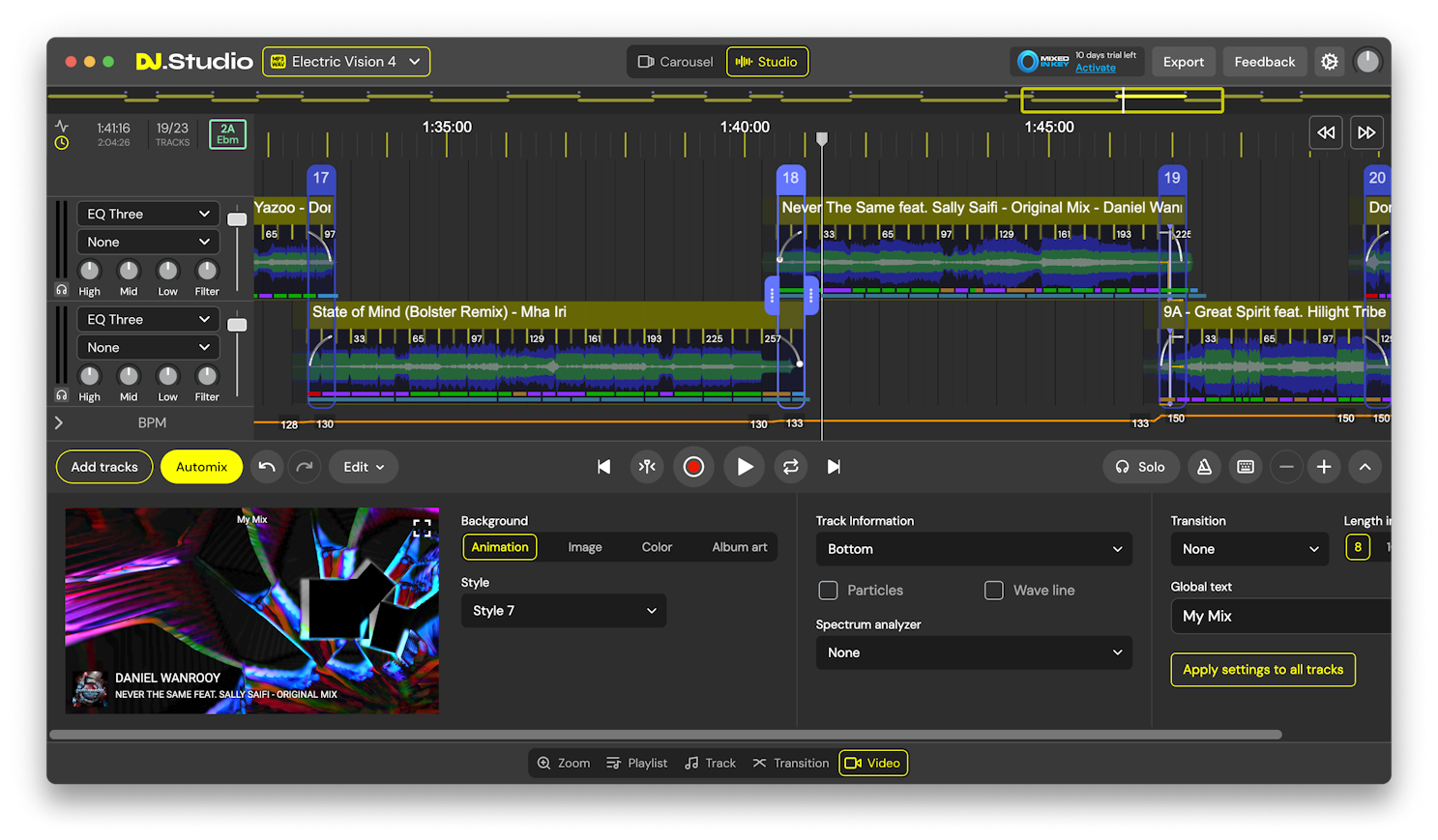This screenshot has width=1438, height=840.
Task: Open the first lane EQ Three dropdown
Action: pyautogui.click(x=148, y=214)
